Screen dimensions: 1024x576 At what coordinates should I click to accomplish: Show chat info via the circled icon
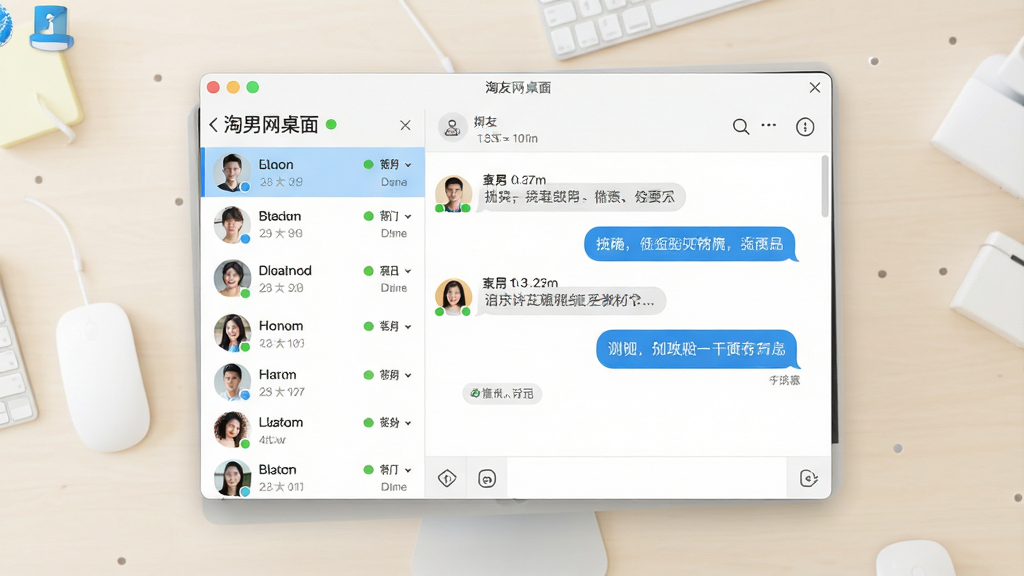click(805, 127)
